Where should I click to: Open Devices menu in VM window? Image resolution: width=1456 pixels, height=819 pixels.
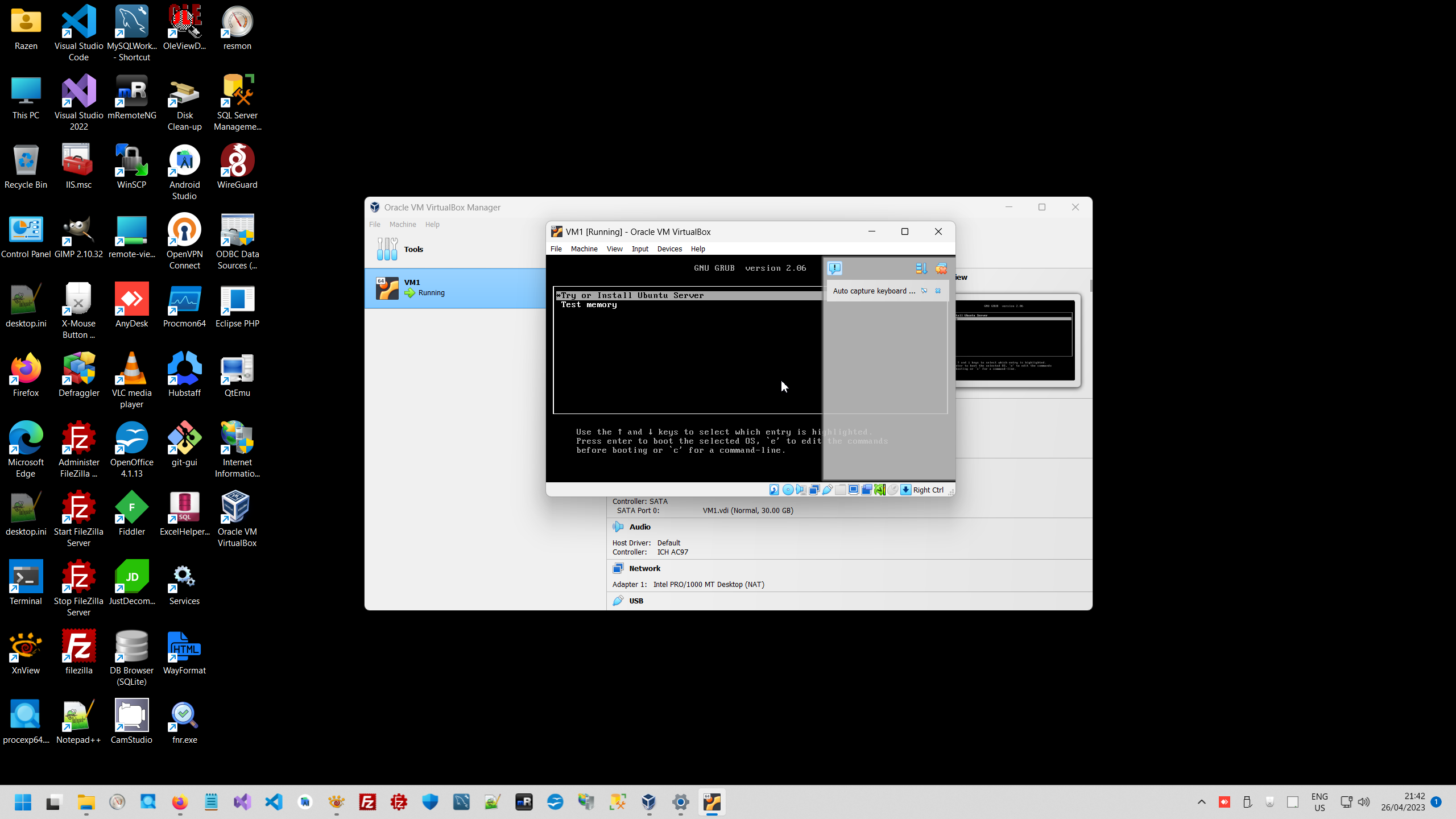(x=669, y=249)
